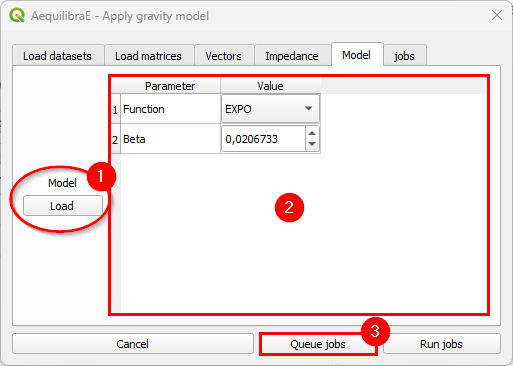
Task: Click the Beta value input field
Action: coord(263,139)
